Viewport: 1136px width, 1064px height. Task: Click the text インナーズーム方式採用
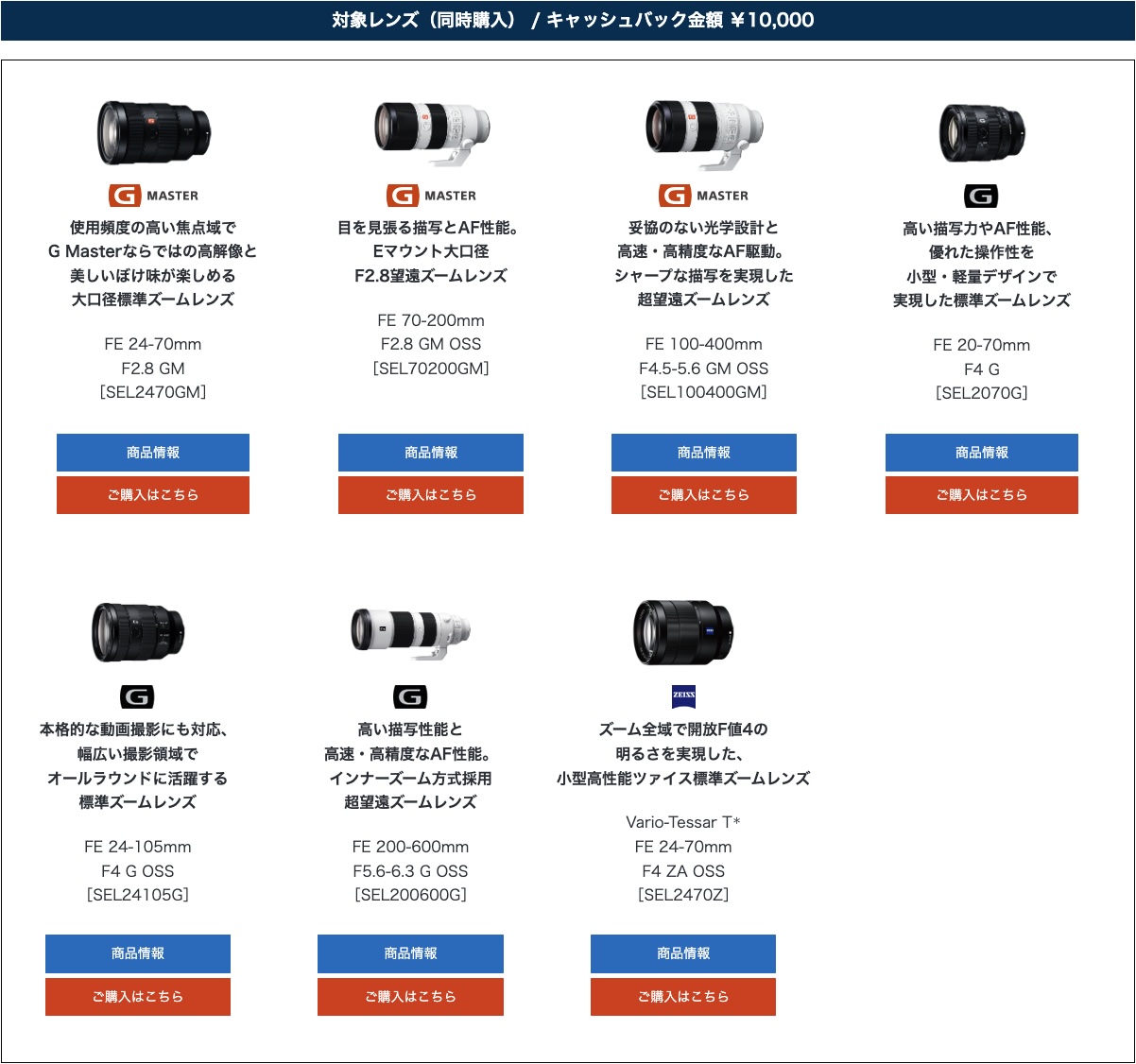tap(410, 779)
